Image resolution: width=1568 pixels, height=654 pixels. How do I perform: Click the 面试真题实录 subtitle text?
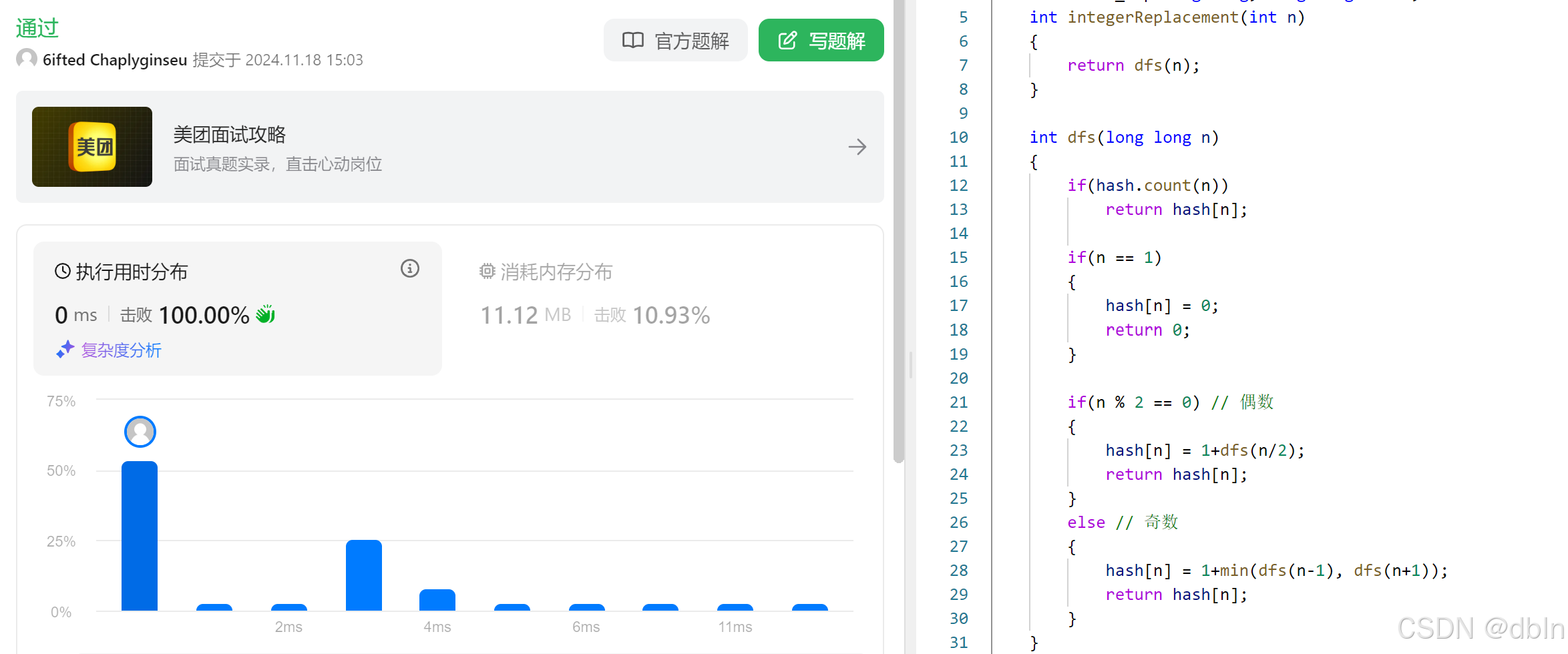[x=278, y=164]
